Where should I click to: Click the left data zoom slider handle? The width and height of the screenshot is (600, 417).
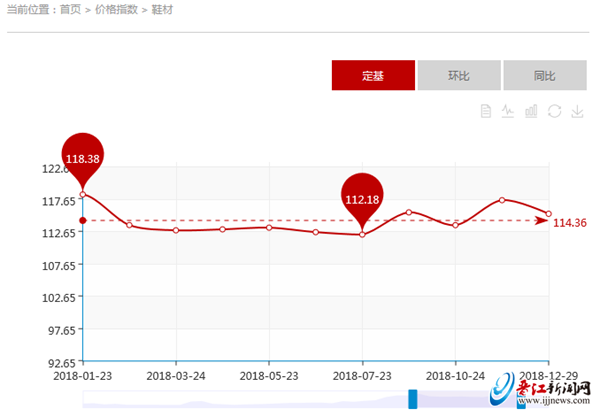click(412, 399)
